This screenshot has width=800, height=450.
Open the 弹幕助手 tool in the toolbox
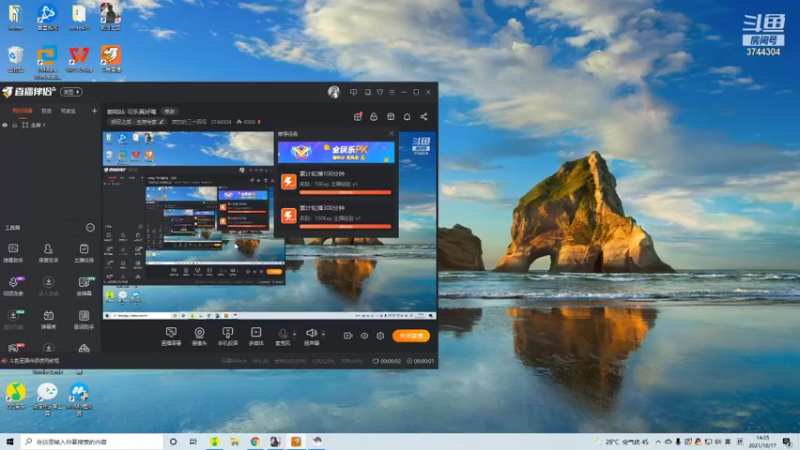pyautogui.click(x=13, y=253)
